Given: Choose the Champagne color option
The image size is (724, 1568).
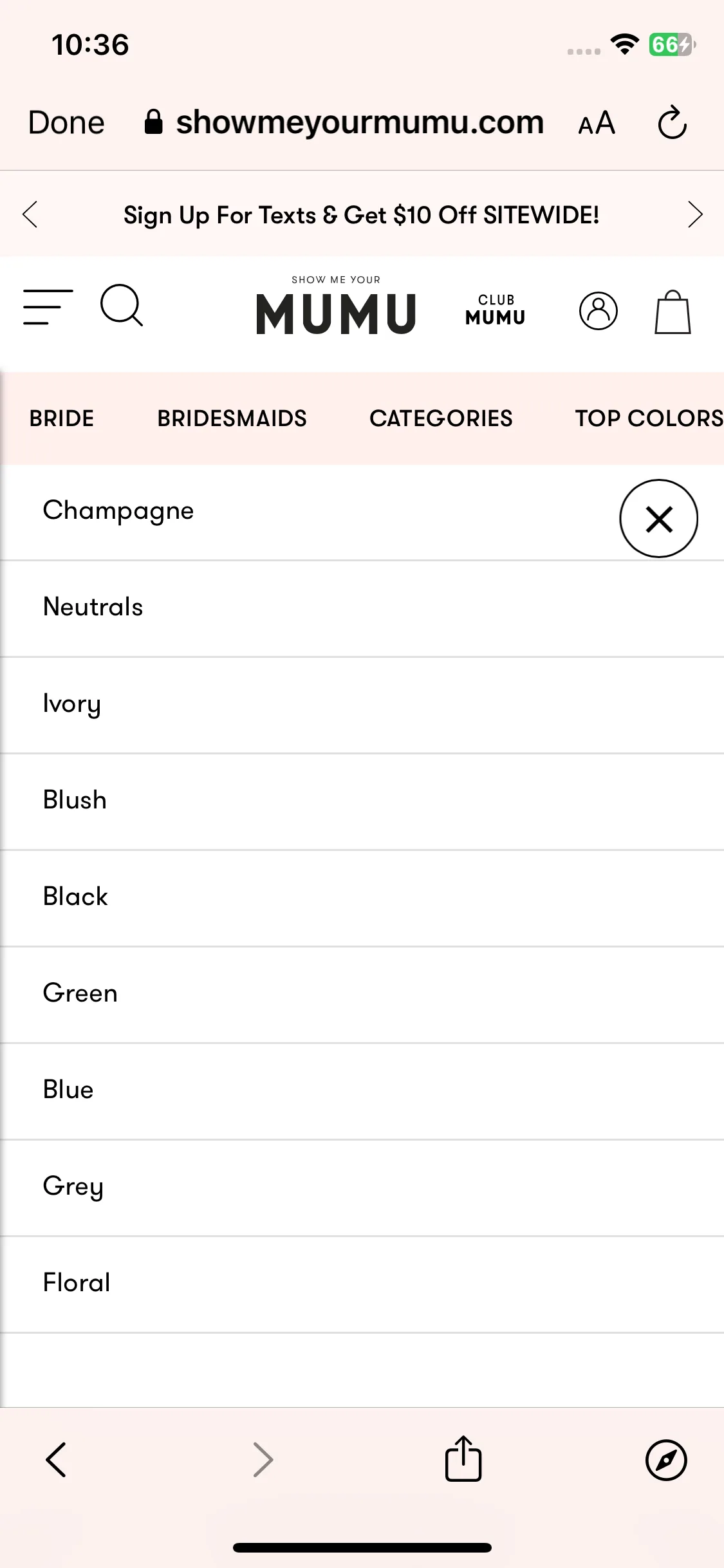Looking at the screenshot, I should tap(118, 510).
